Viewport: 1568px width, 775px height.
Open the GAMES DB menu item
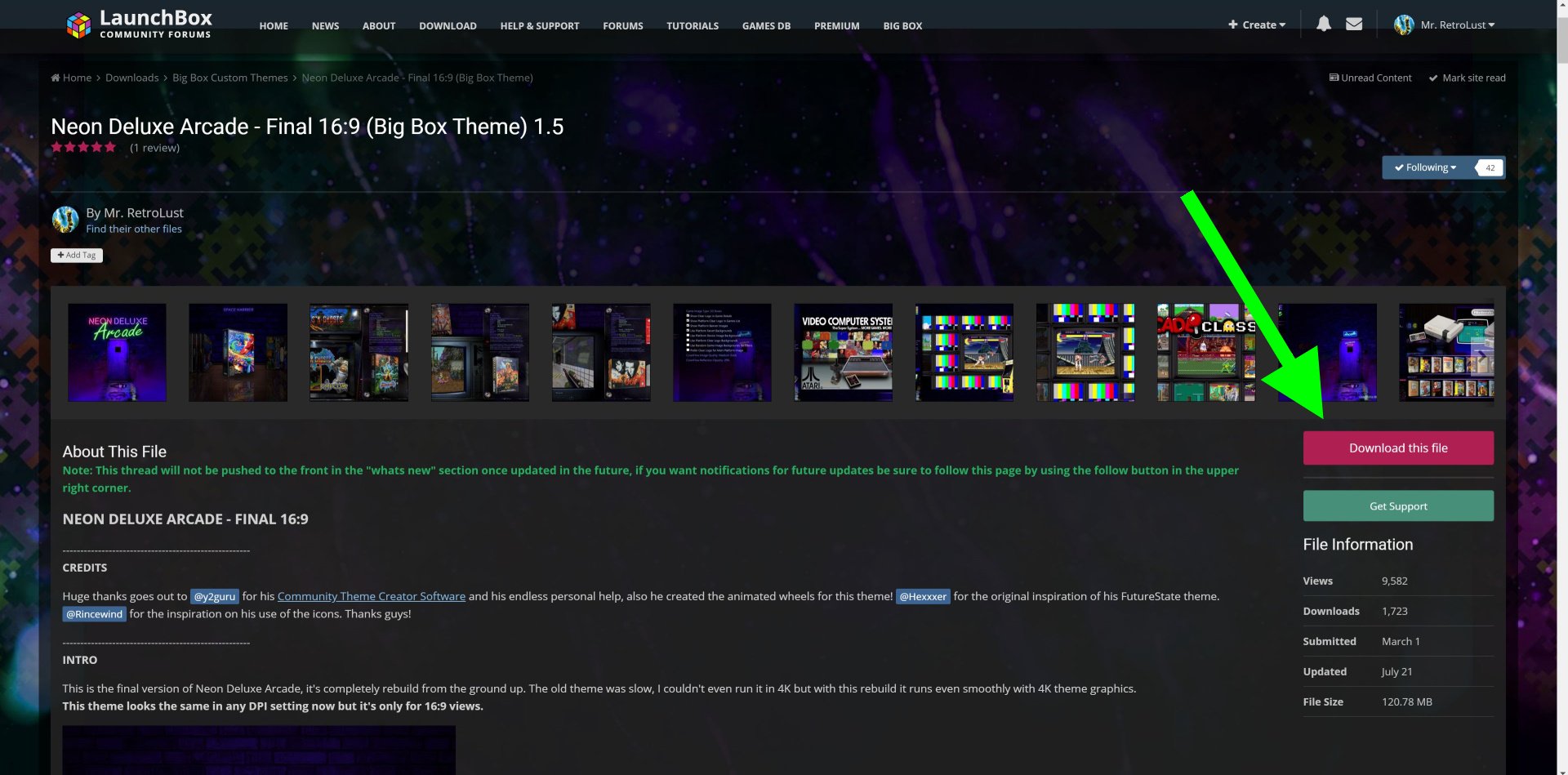coord(766,26)
